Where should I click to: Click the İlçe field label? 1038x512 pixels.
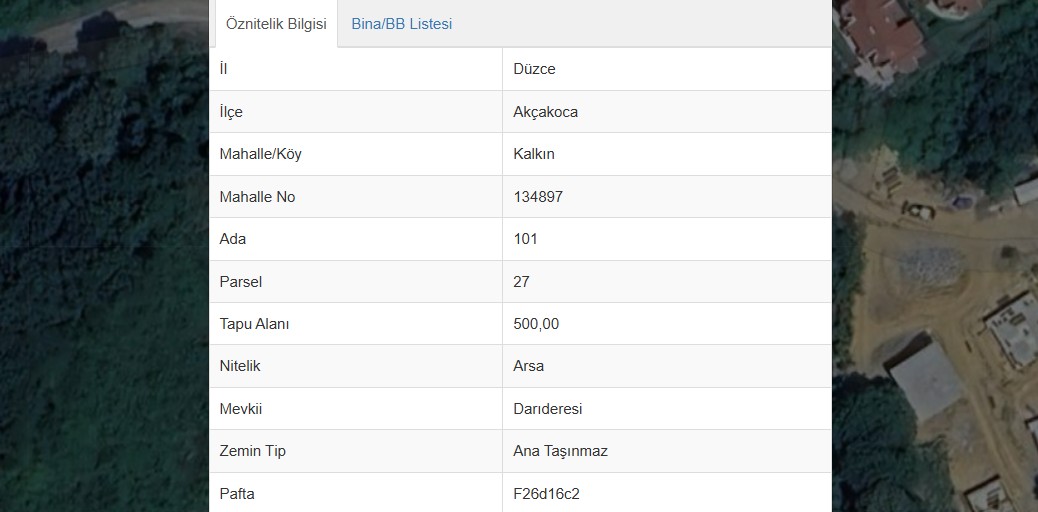pos(231,112)
